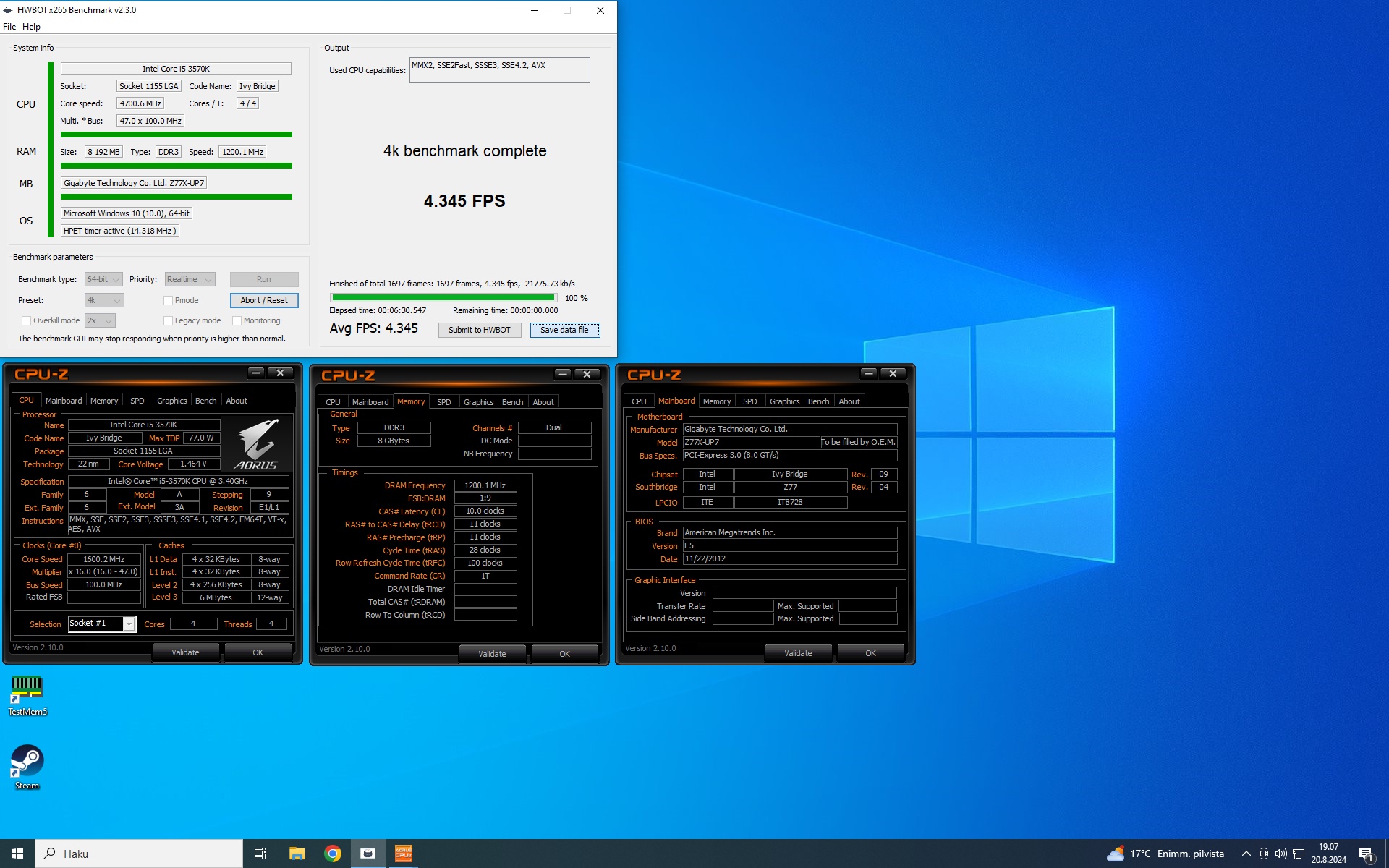Open notification center icon

click(1366, 854)
